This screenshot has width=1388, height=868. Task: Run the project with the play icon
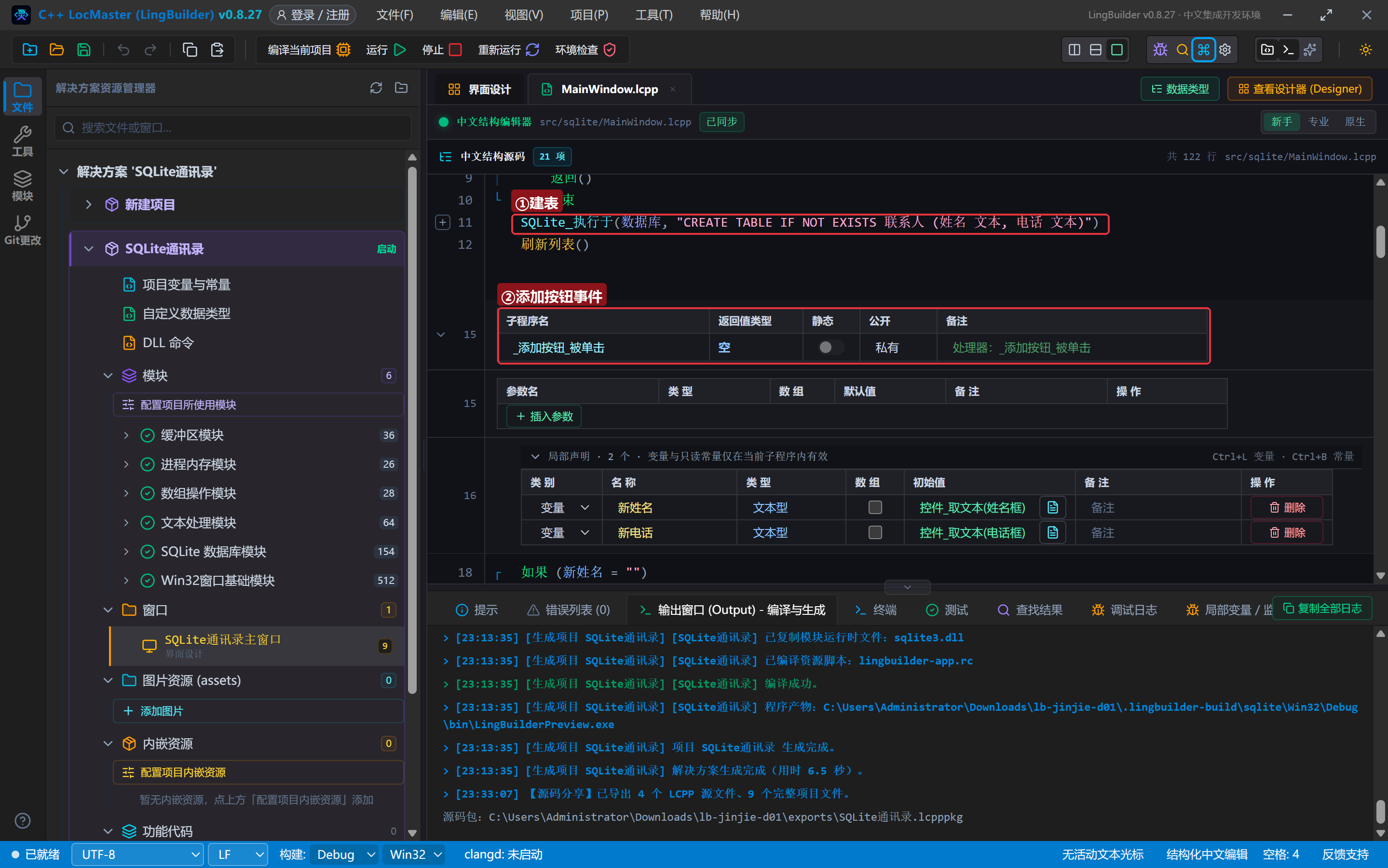point(400,50)
